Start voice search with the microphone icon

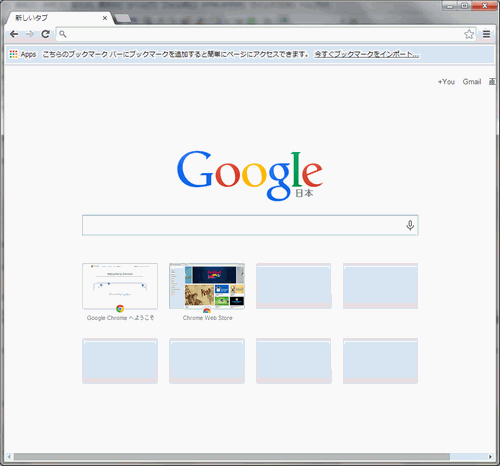(410, 225)
